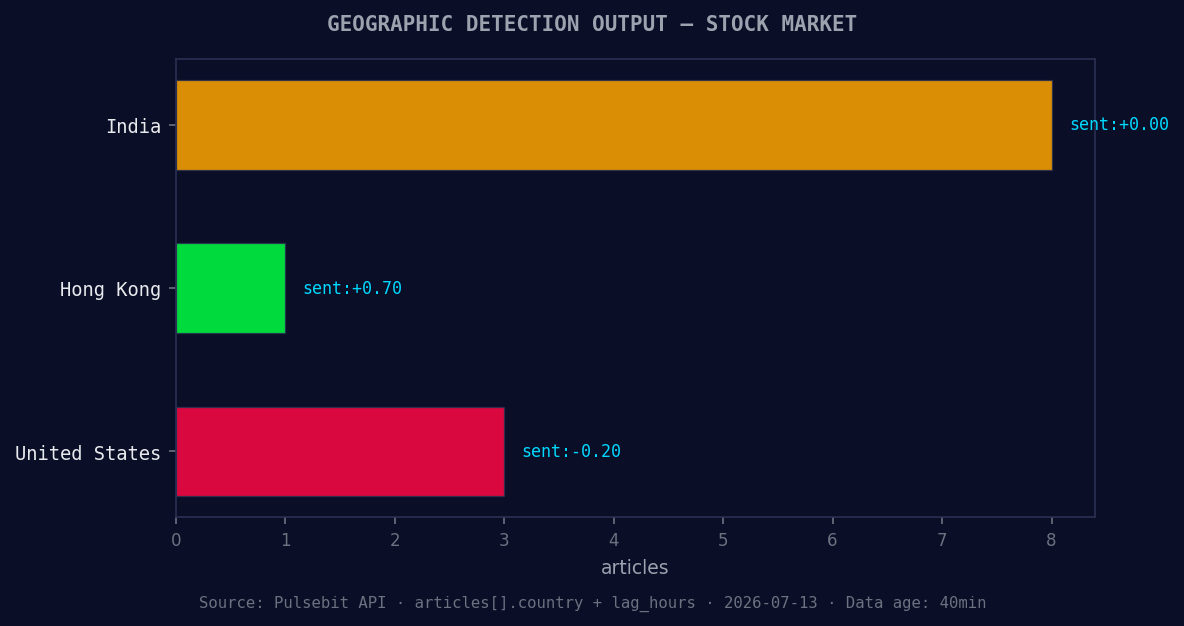Image resolution: width=1184 pixels, height=626 pixels.
Task: Select the United States axis label
Action: click(x=88, y=453)
